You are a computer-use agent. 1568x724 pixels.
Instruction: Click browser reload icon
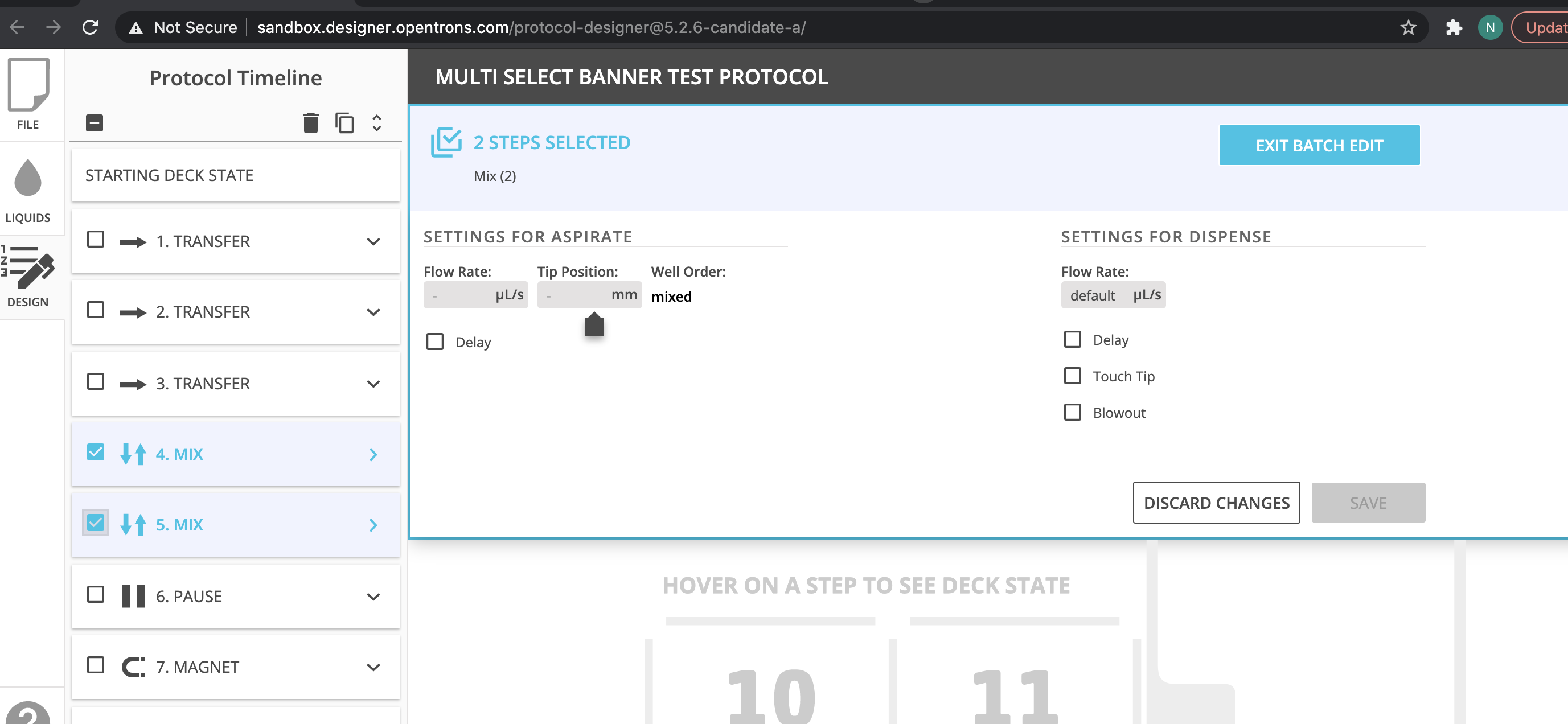(90, 27)
